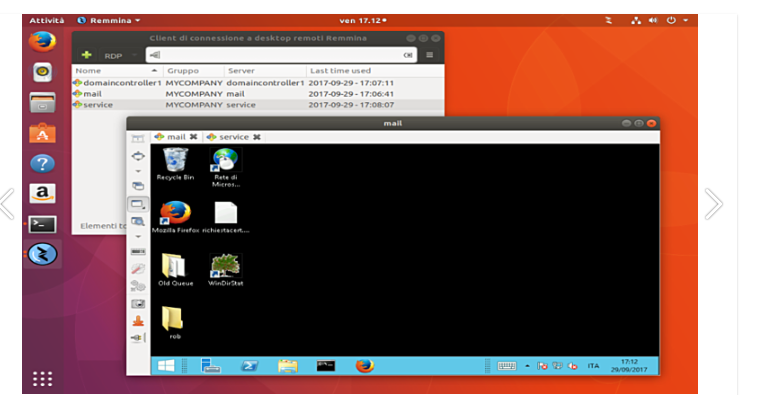Image resolution: width=767 pixels, height=395 pixels.
Task: Toggle scaled mode in the session toolbar
Action: click(138, 221)
